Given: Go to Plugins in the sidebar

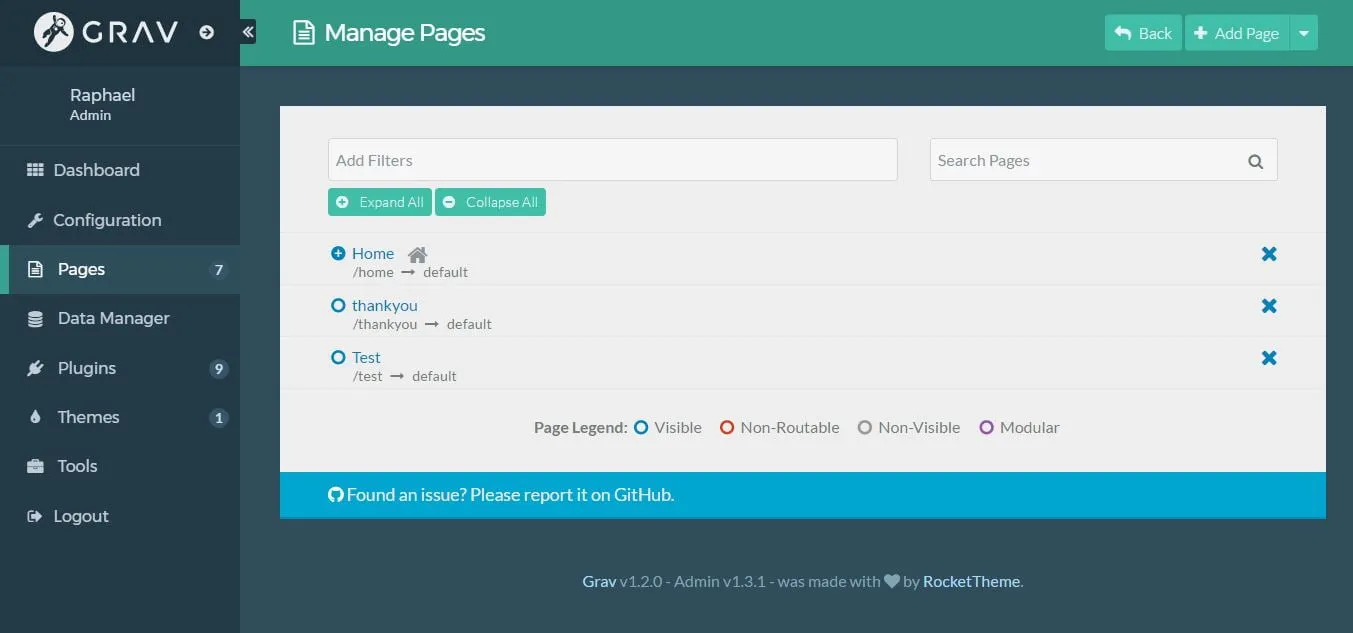Looking at the screenshot, I should 120,368.
